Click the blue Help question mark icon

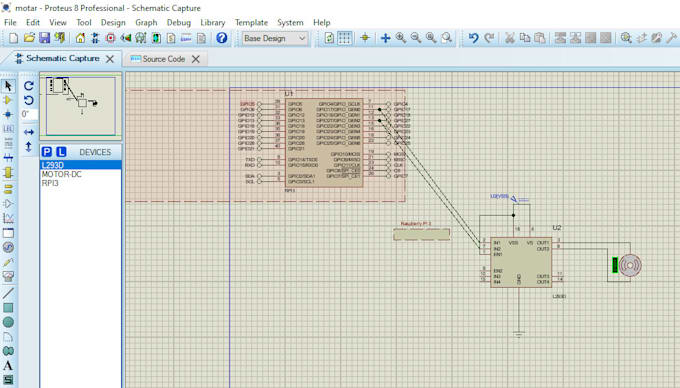click(x=222, y=38)
